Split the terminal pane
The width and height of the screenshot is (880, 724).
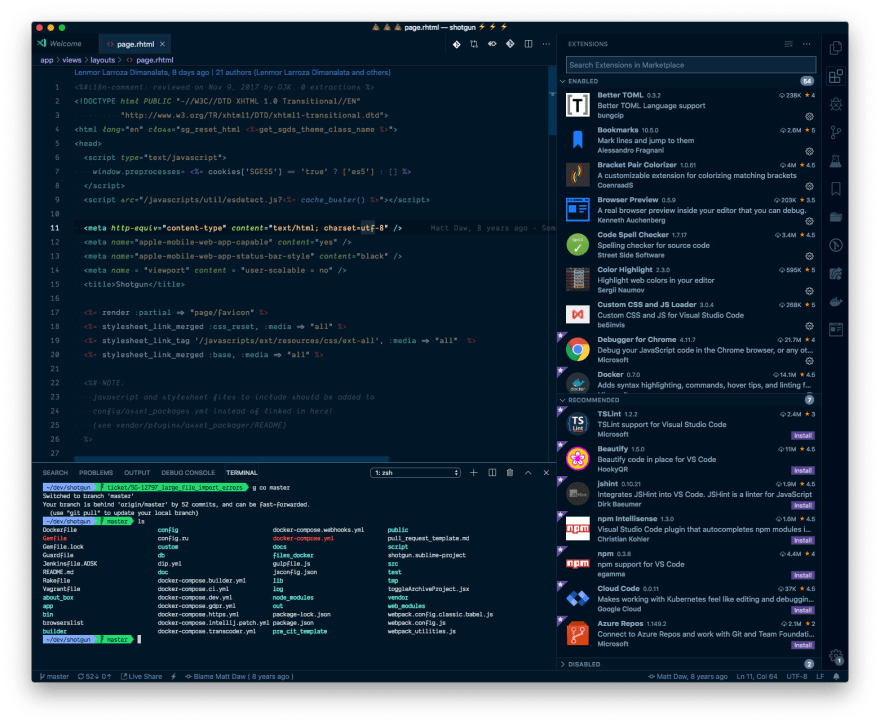point(492,473)
